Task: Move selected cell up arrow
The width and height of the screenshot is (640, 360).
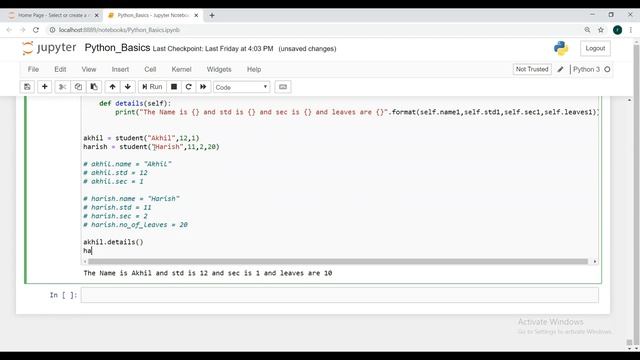Action: click(112, 87)
